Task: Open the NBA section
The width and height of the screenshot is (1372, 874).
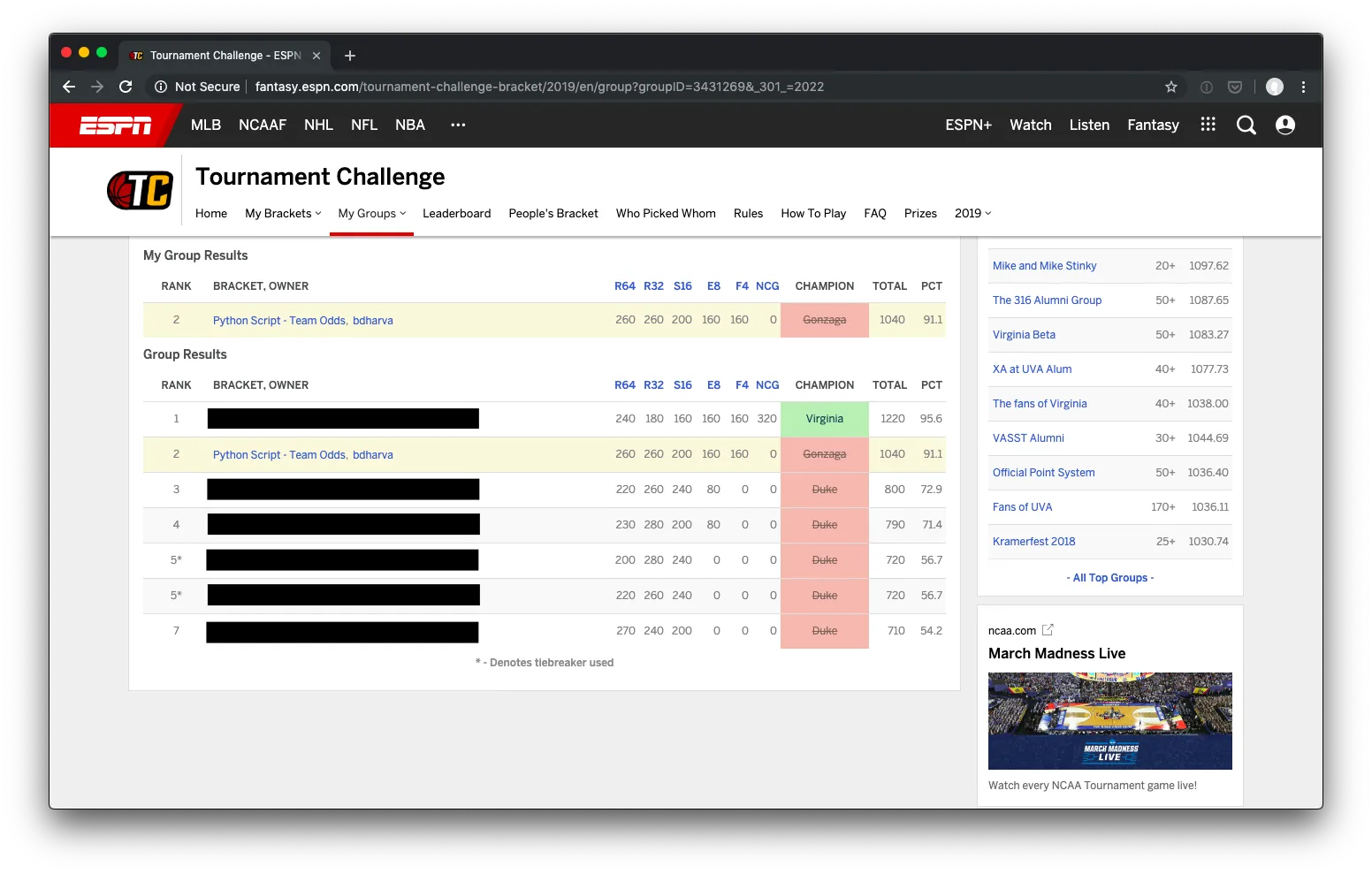Action: point(410,125)
